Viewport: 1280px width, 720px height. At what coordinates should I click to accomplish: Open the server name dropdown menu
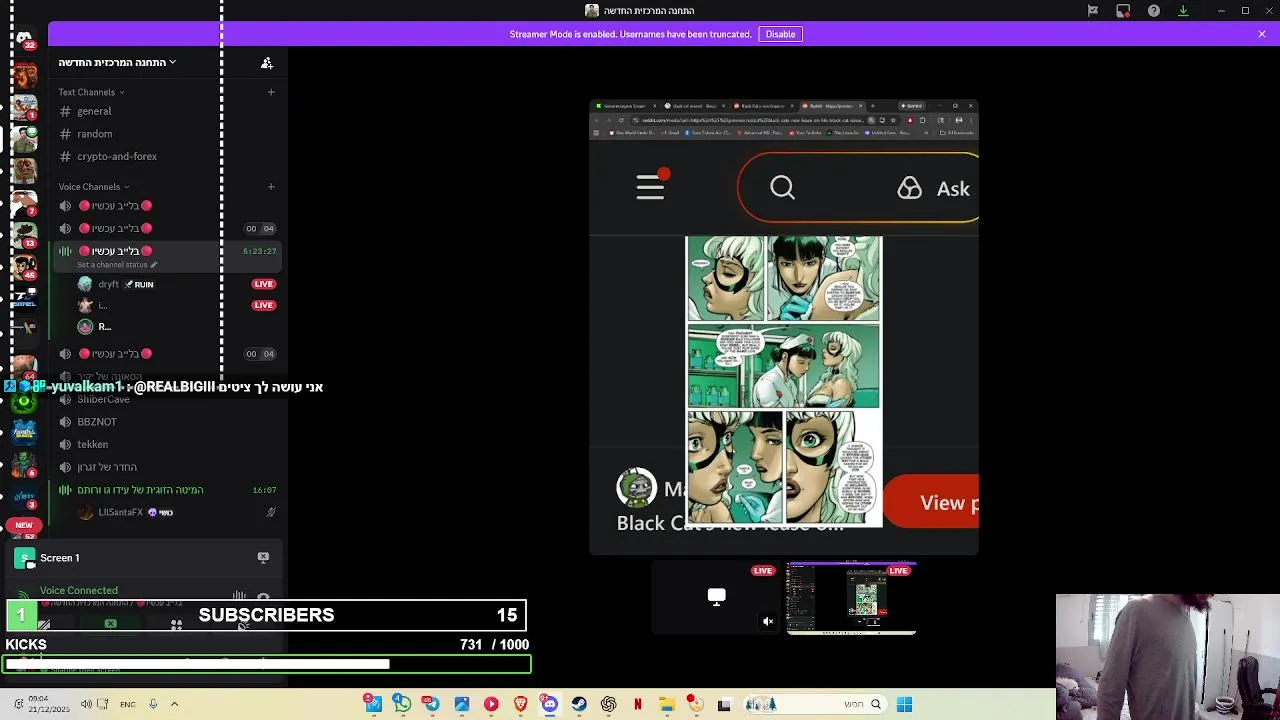click(117, 62)
